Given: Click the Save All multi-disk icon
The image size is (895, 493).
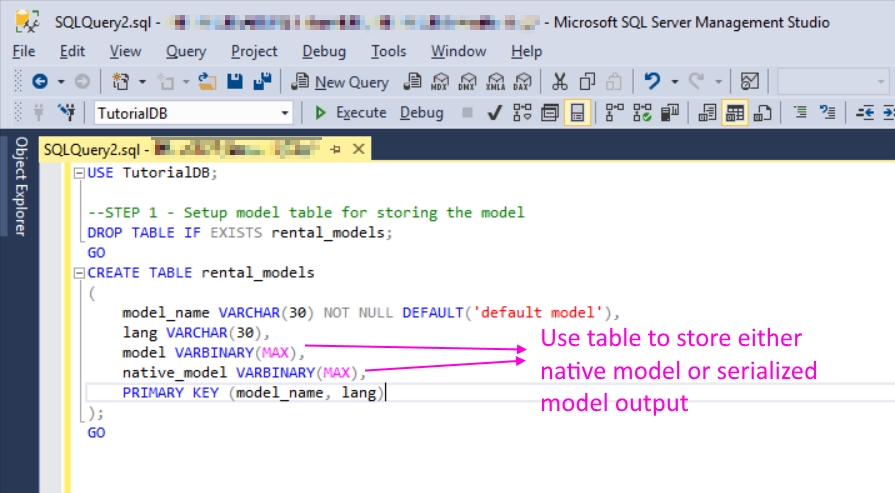Looking at the screenshot, I should click(262, 82).
